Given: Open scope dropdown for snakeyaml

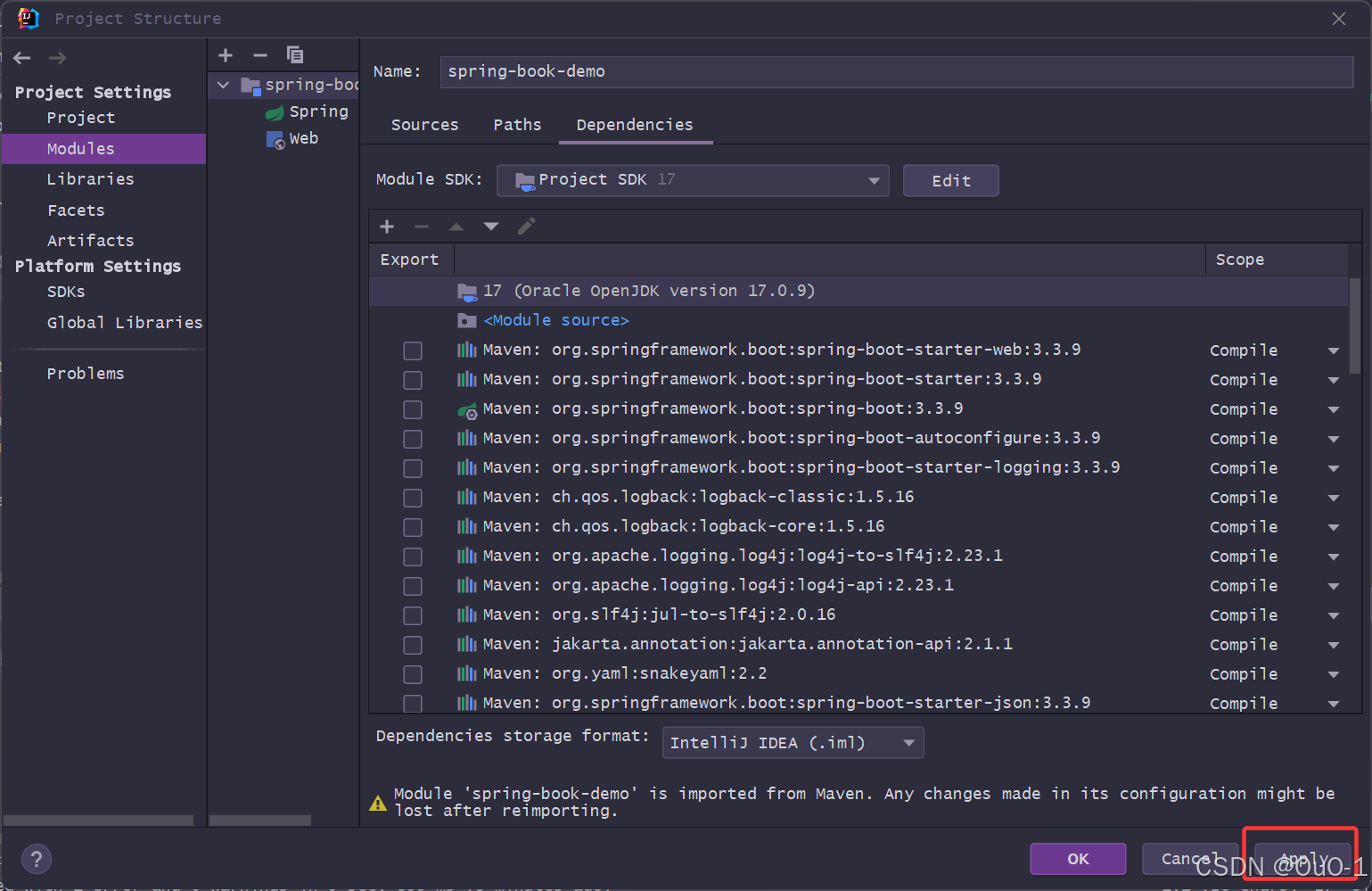Looking at the screenshot, I should pos(1334,674).
